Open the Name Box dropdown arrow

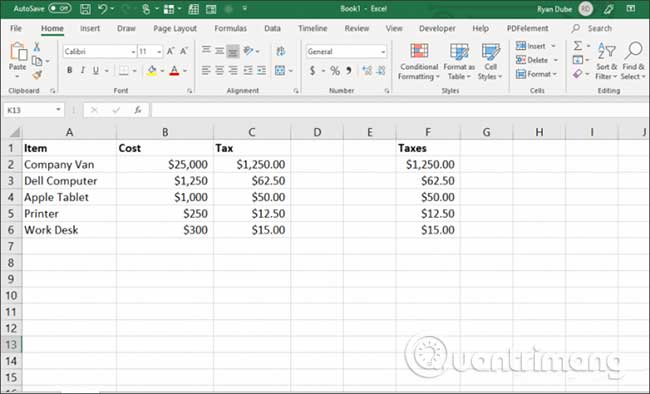point(58,109)
